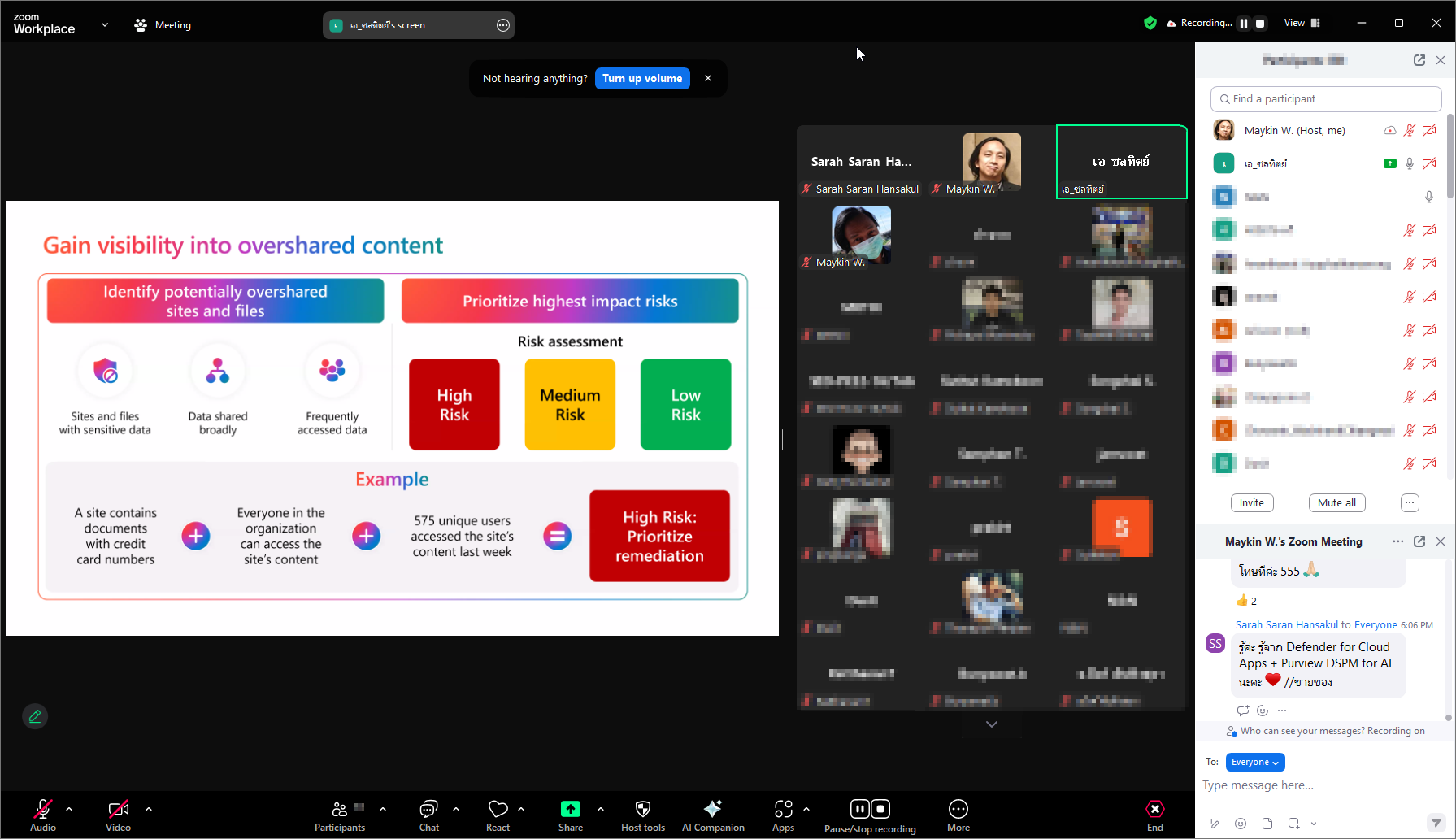The image size is (1456, 839).
Task: Close the Zoom Meeting chat panel
Action: 1441,541
